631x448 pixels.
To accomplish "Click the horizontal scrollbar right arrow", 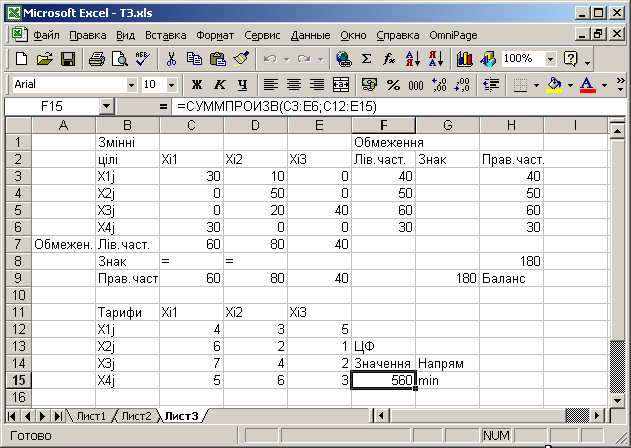I will (x=597, y=416).
